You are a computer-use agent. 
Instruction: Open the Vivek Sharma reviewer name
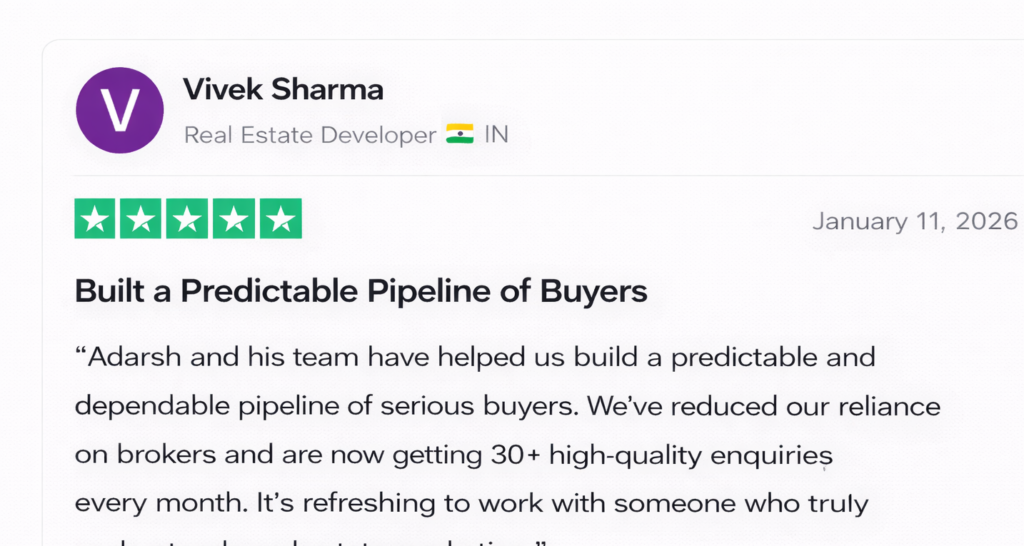283,90
